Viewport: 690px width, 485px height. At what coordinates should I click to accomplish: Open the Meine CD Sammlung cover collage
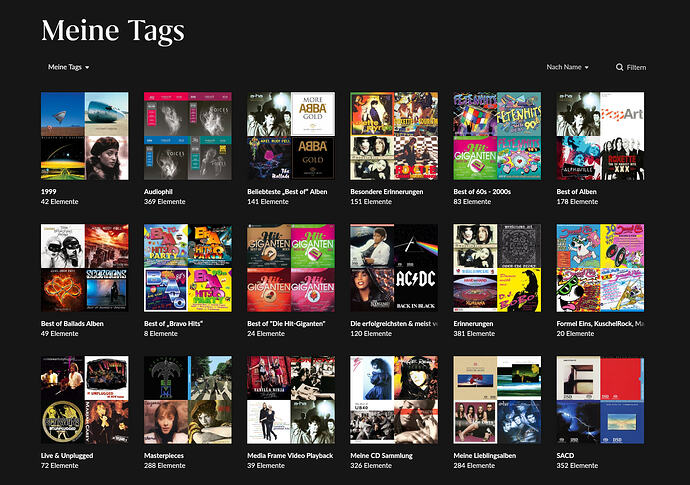click(x=394, y=400)
